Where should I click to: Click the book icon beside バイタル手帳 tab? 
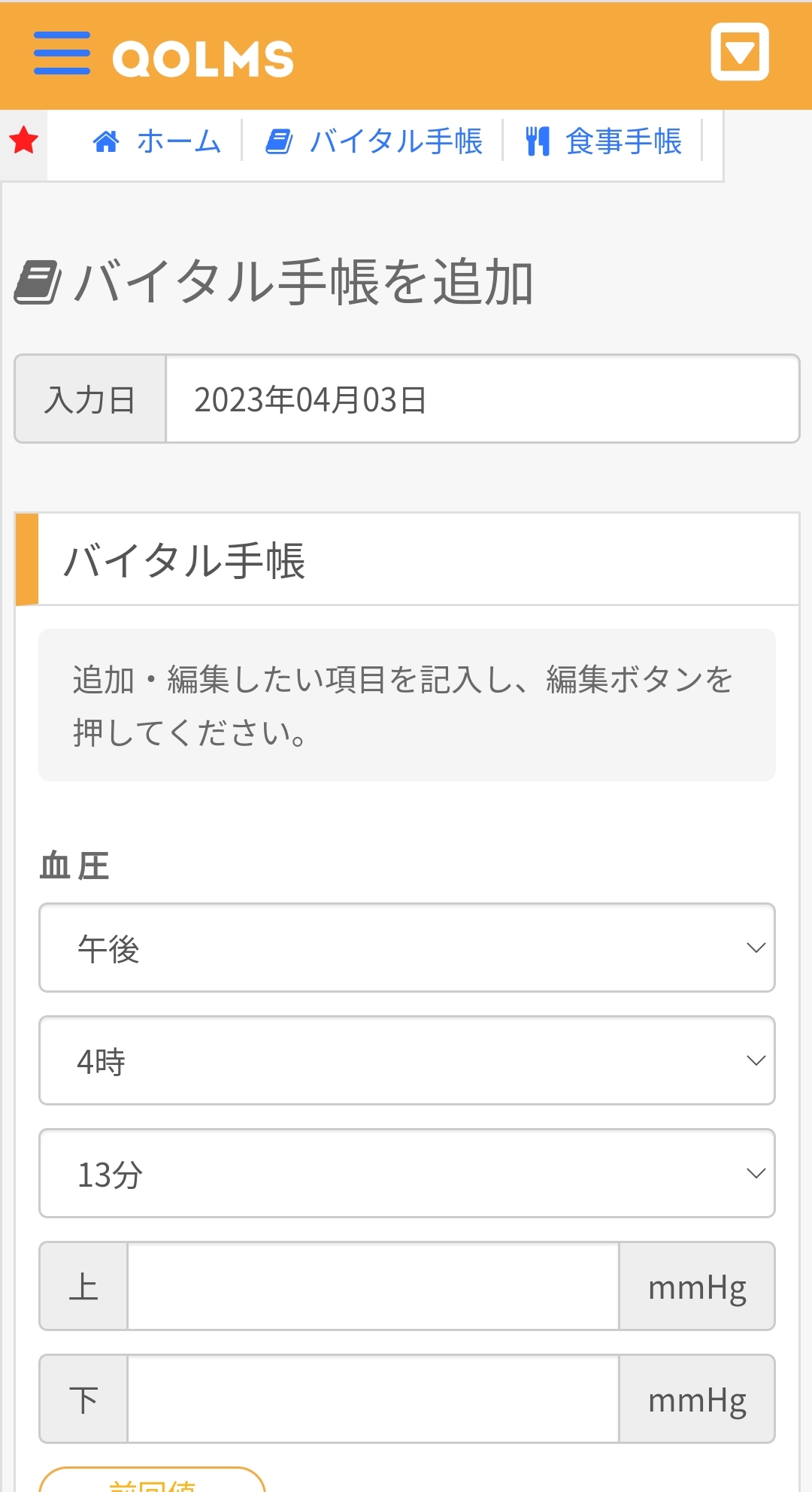[x=279, y=141]
